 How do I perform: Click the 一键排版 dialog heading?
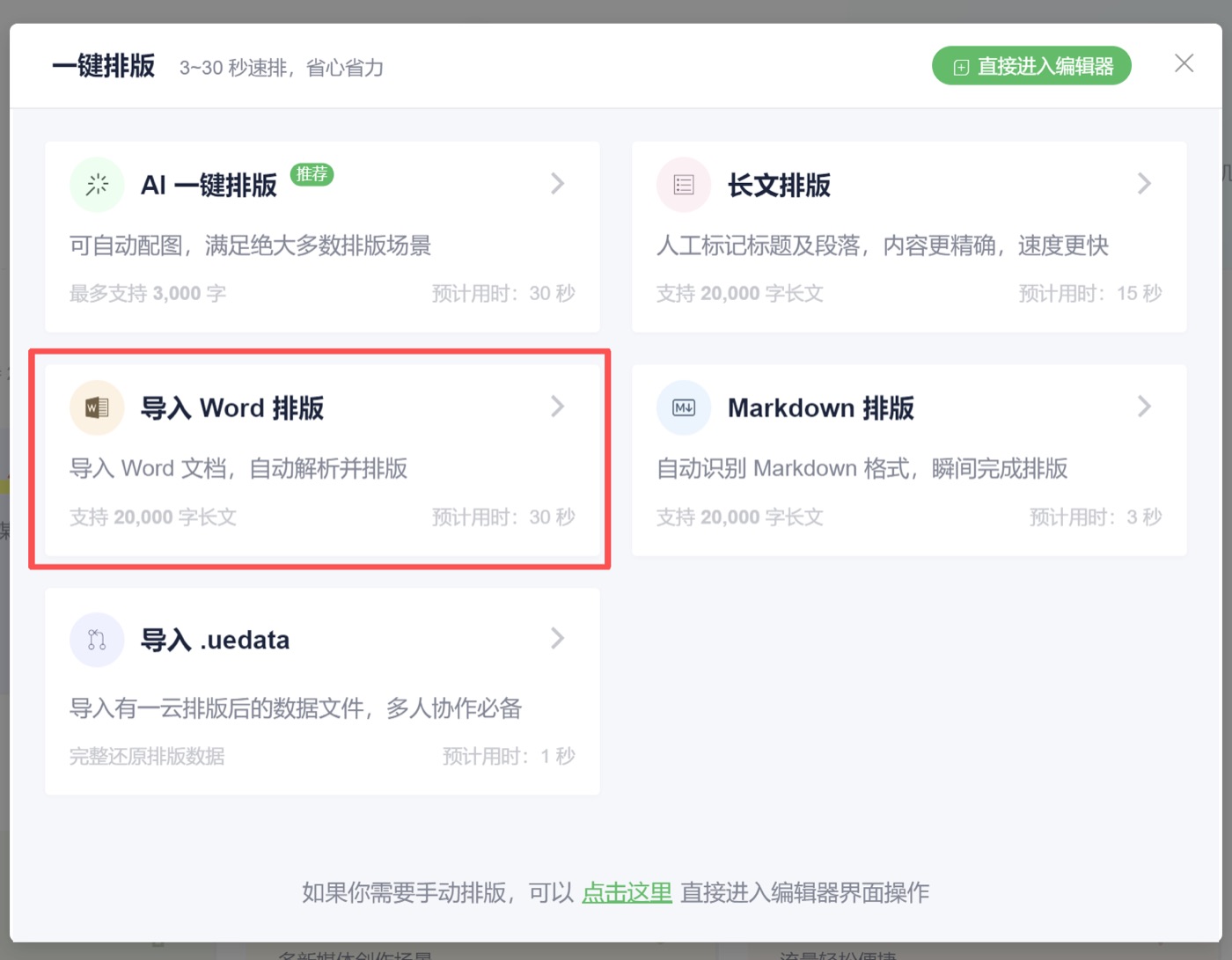tap(103, 66)
